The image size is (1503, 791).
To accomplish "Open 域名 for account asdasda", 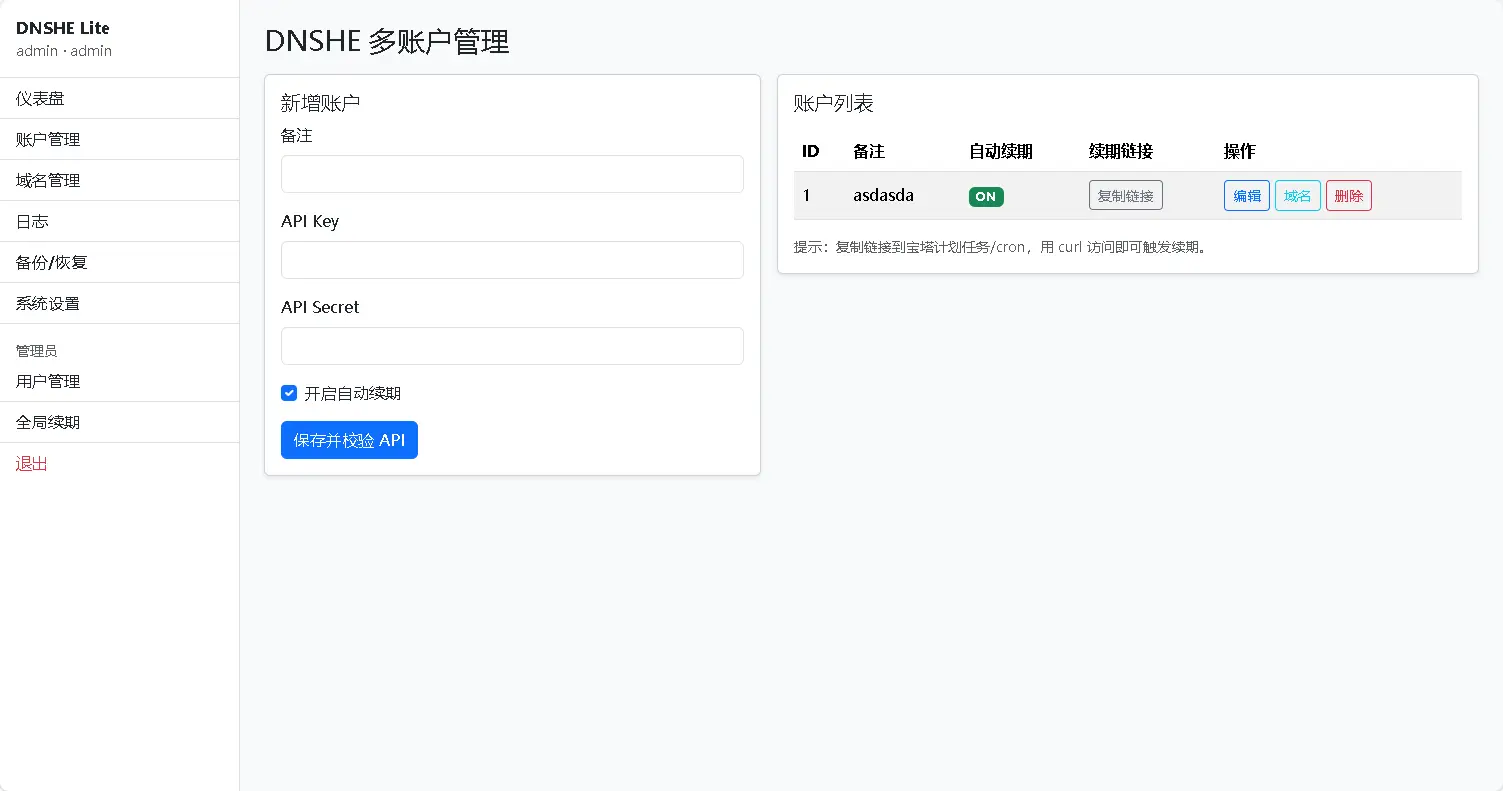I will tap(1297, 196).
